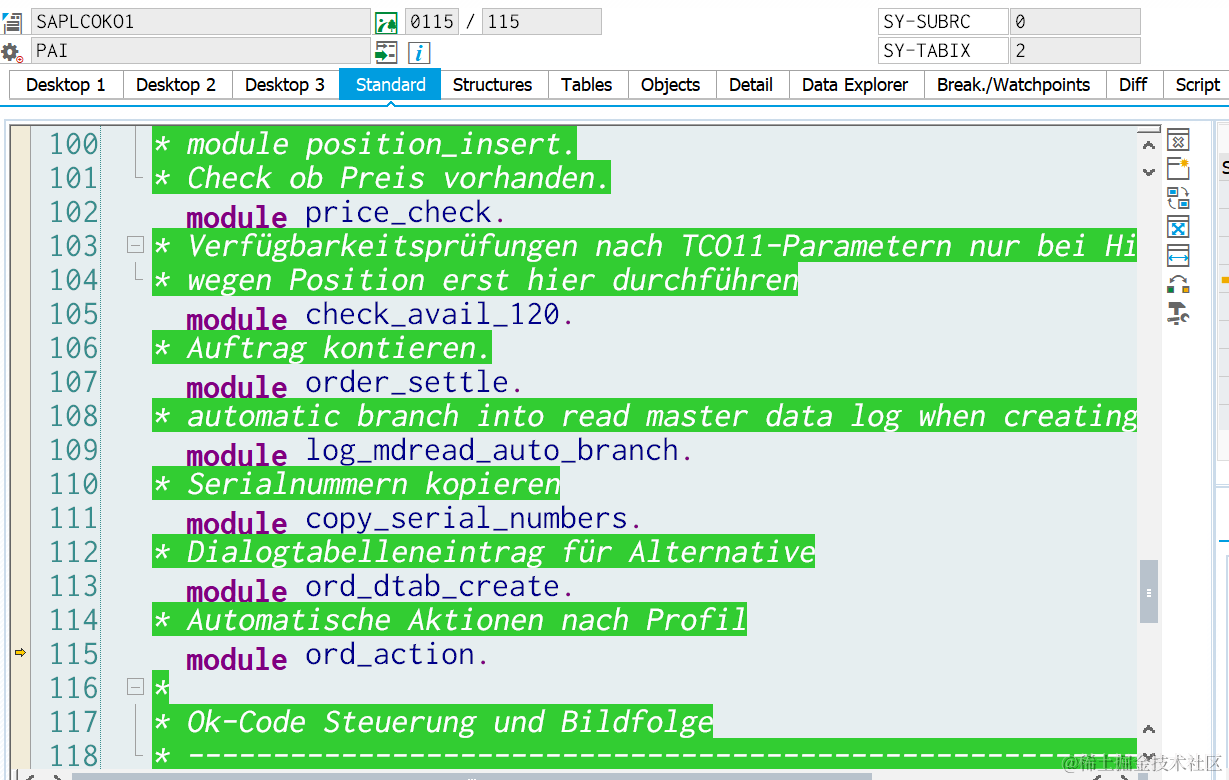Click comment '* Serialnummern kopieren'
1229x780 pixels.
(x=356, y=485)
